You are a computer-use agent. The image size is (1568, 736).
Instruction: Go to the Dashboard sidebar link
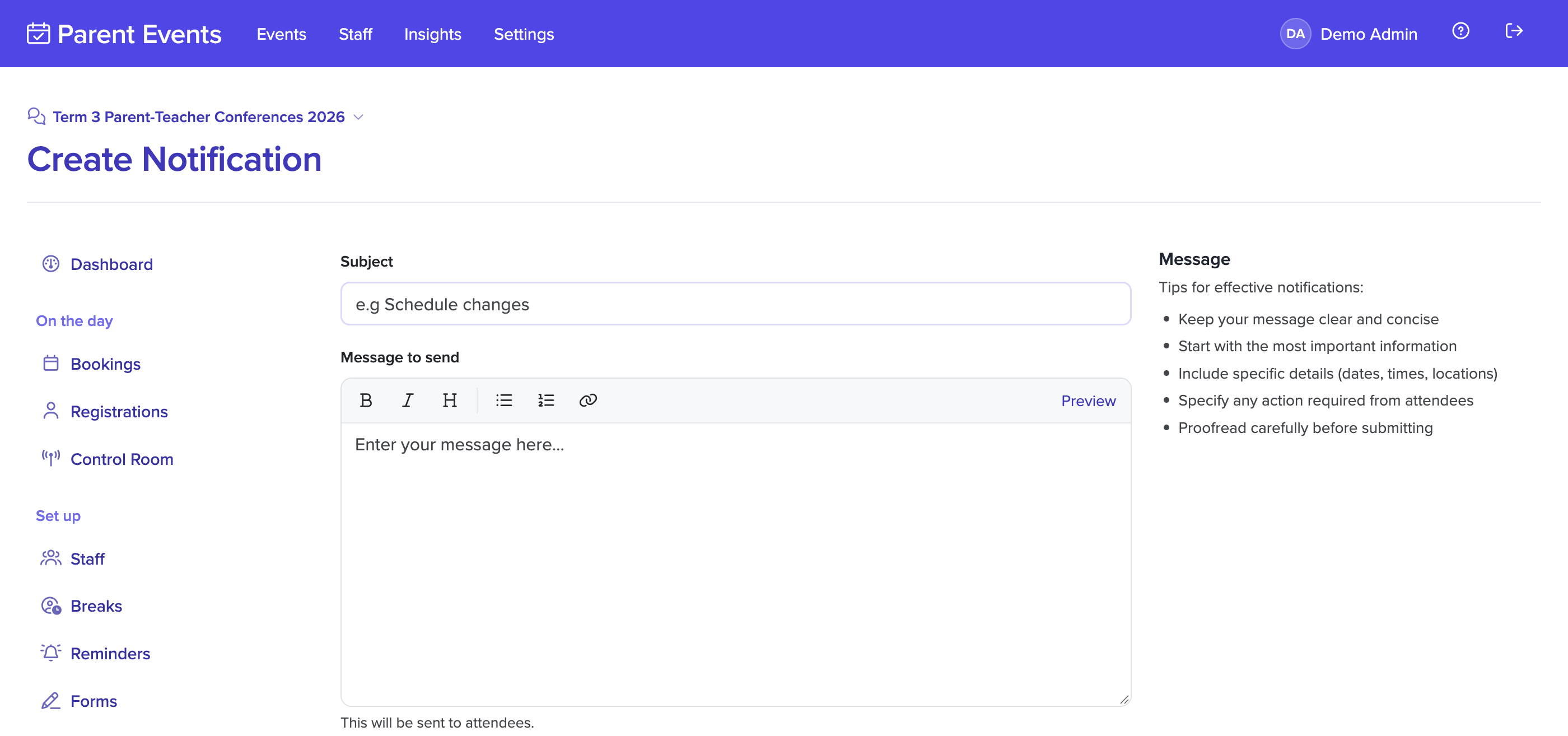click(x=111, y=264)
